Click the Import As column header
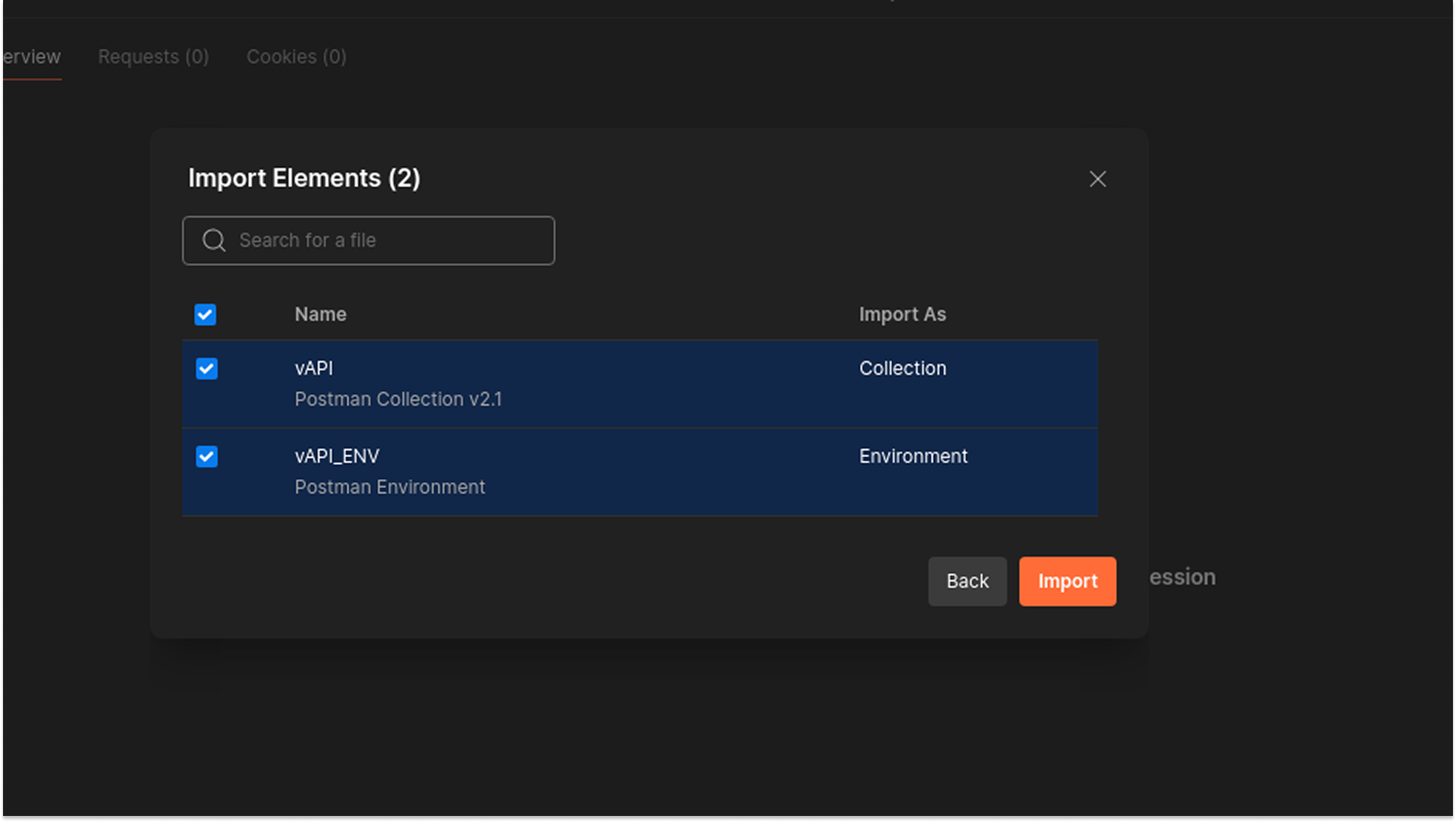1456x822 pixels. [x=902, y=314]
